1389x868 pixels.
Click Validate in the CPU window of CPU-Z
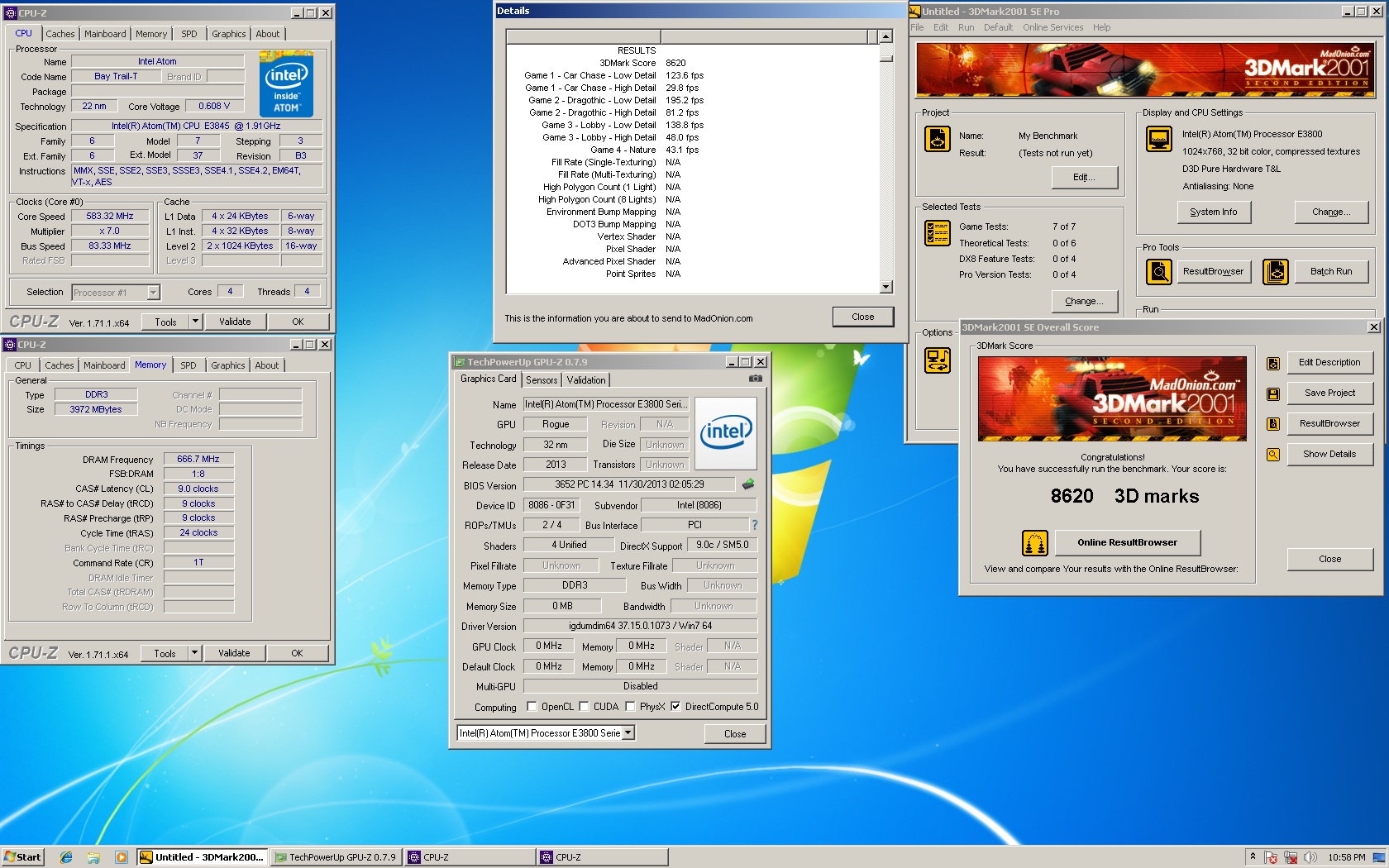point(235,322)
